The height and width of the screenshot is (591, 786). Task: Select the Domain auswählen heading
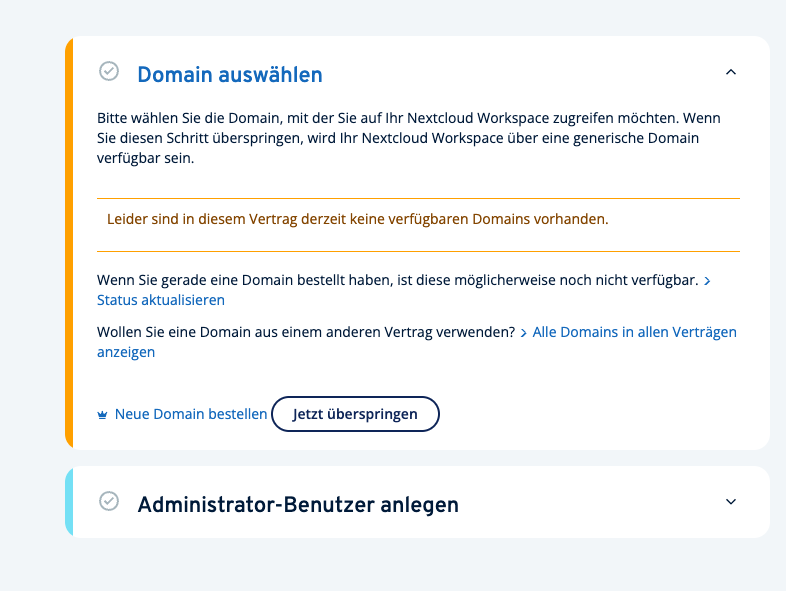(x=230, y=75)
